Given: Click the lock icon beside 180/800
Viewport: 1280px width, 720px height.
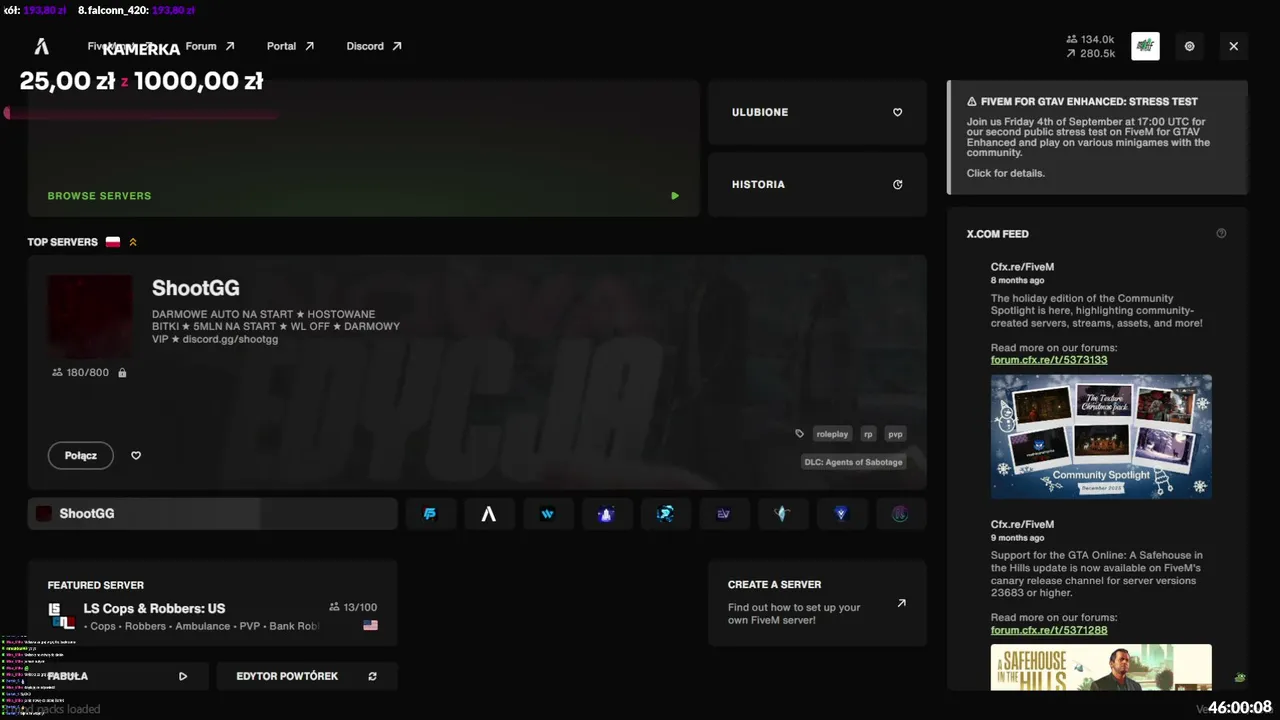Looking at the screenshot, I should pyautogui.click(x=122, y=373).
